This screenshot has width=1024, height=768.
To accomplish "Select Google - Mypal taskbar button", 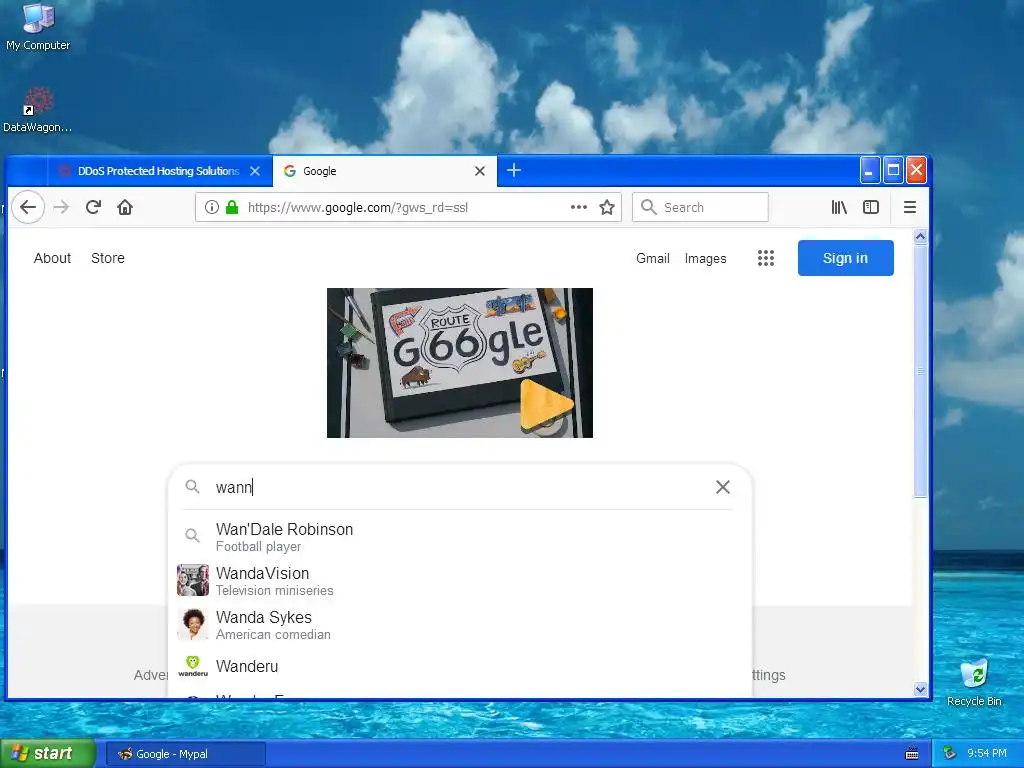I will coord(186,754).
